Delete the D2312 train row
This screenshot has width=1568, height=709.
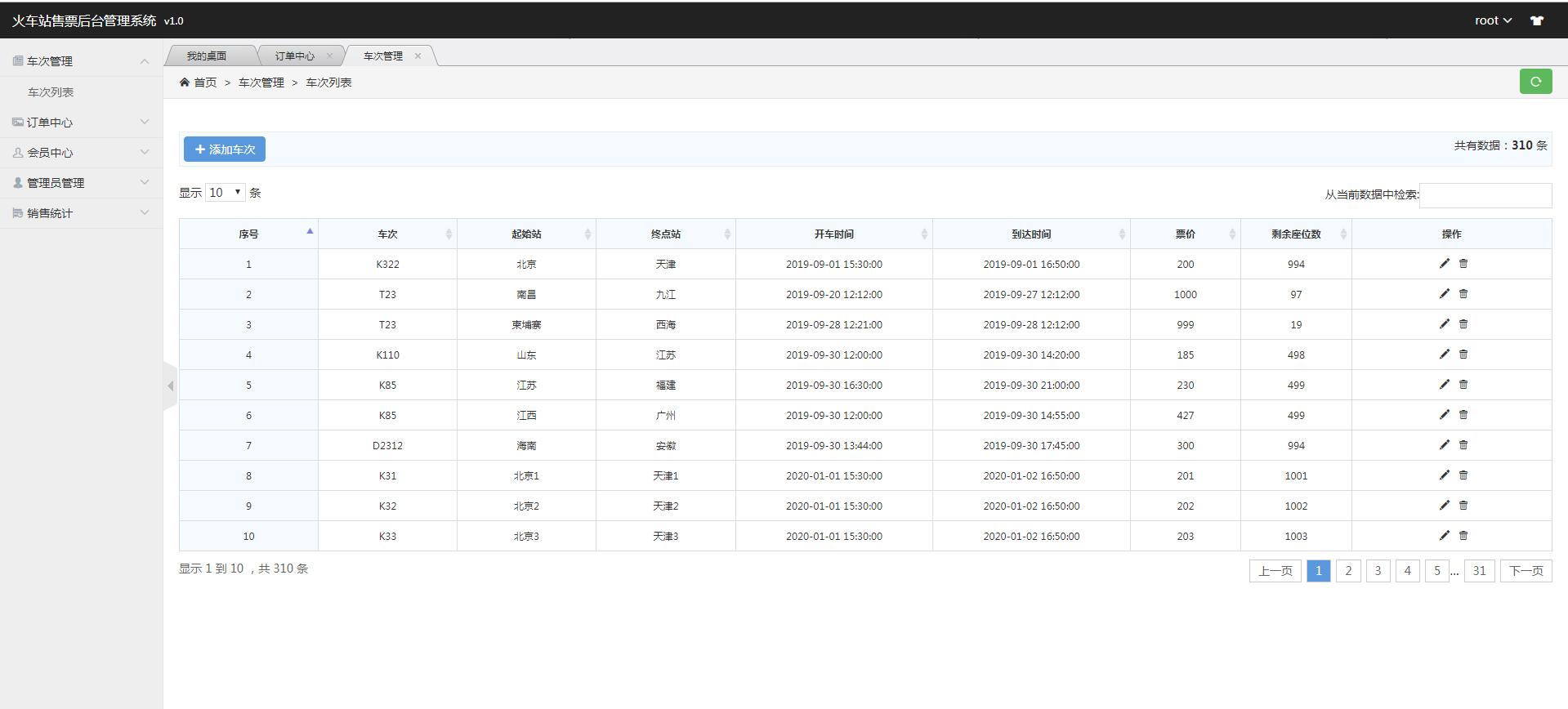pos(1463,444)
